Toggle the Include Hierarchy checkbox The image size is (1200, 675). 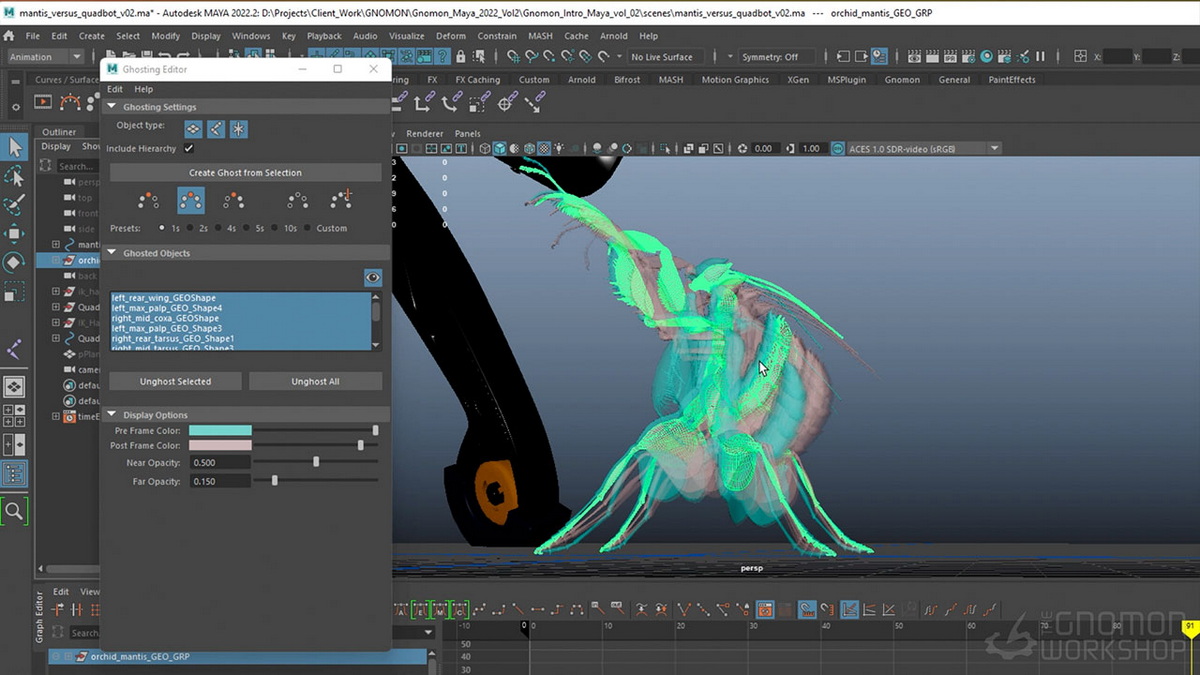coord(188,149)
